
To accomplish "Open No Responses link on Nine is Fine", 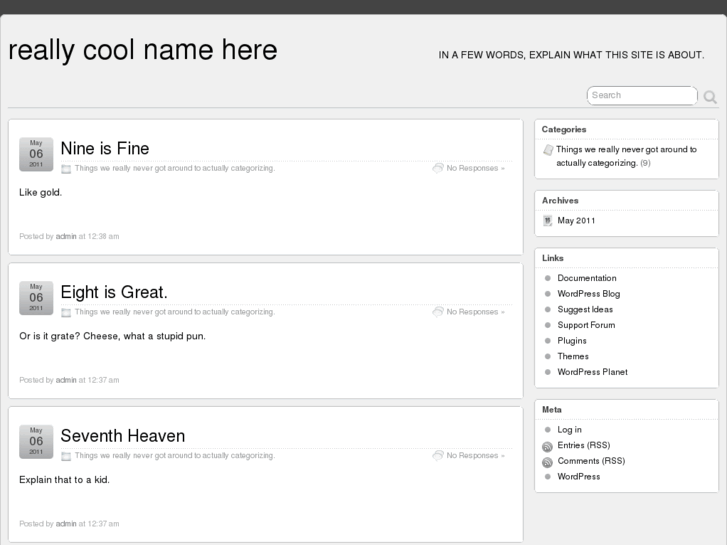I will click(475, 168).
